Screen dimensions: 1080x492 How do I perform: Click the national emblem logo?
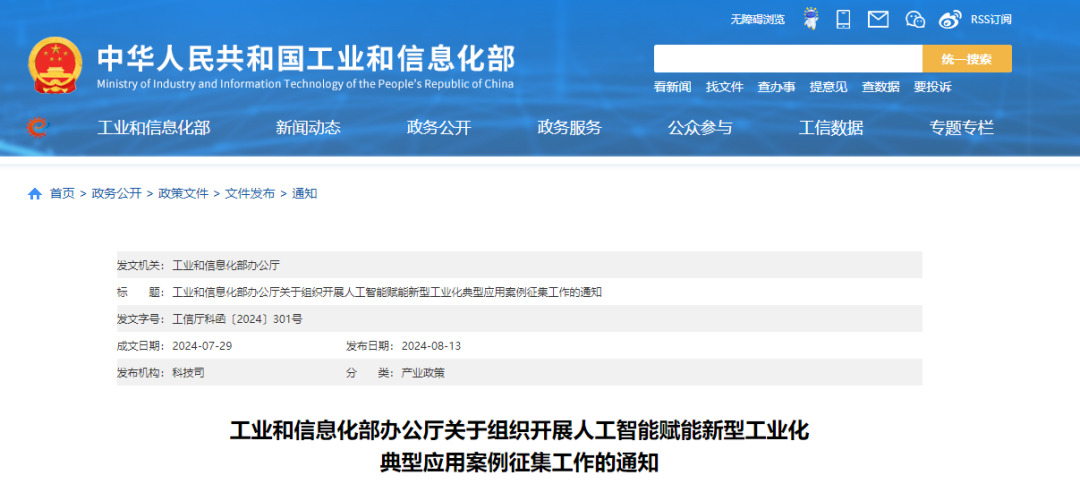(55, 65)
